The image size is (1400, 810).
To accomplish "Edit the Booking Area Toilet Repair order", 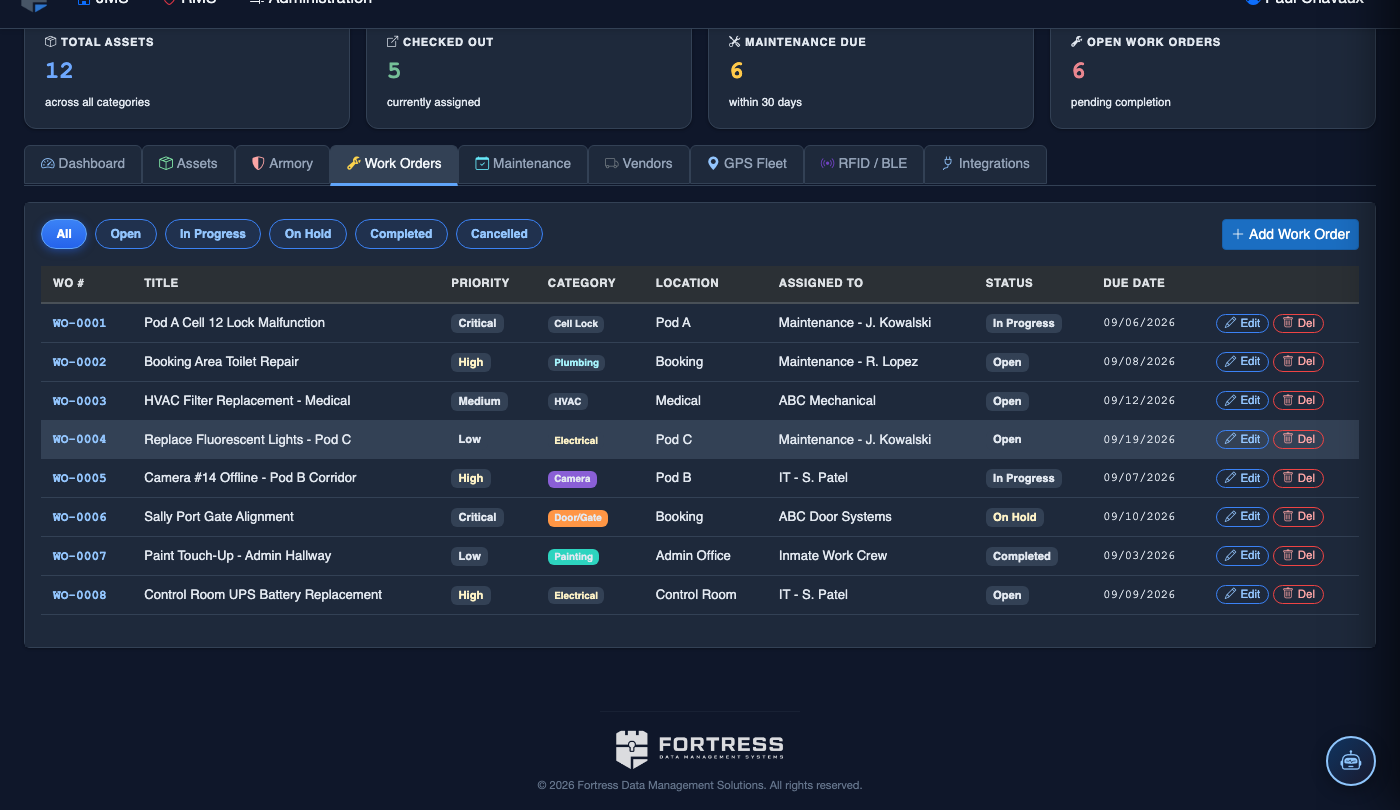I will pyautogui.click(x=1242, y=362).
